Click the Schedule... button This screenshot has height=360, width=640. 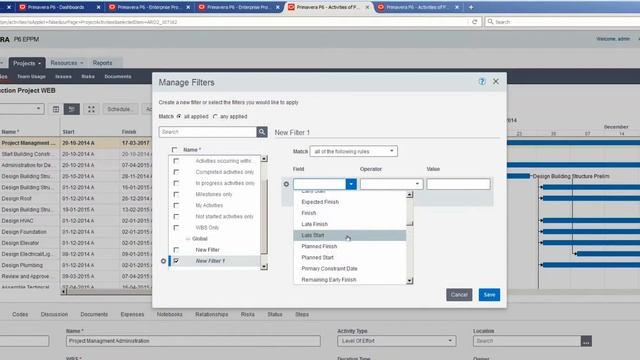(x=120, y=109)
